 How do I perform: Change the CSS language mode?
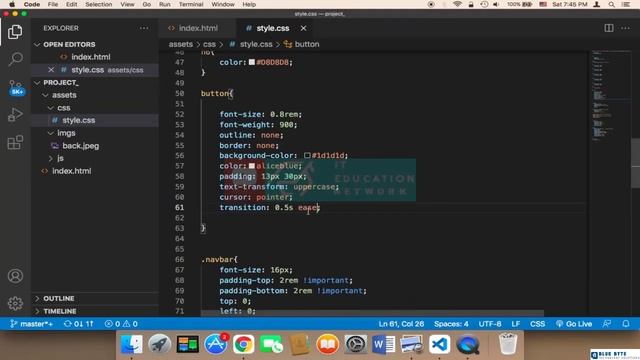538,324
